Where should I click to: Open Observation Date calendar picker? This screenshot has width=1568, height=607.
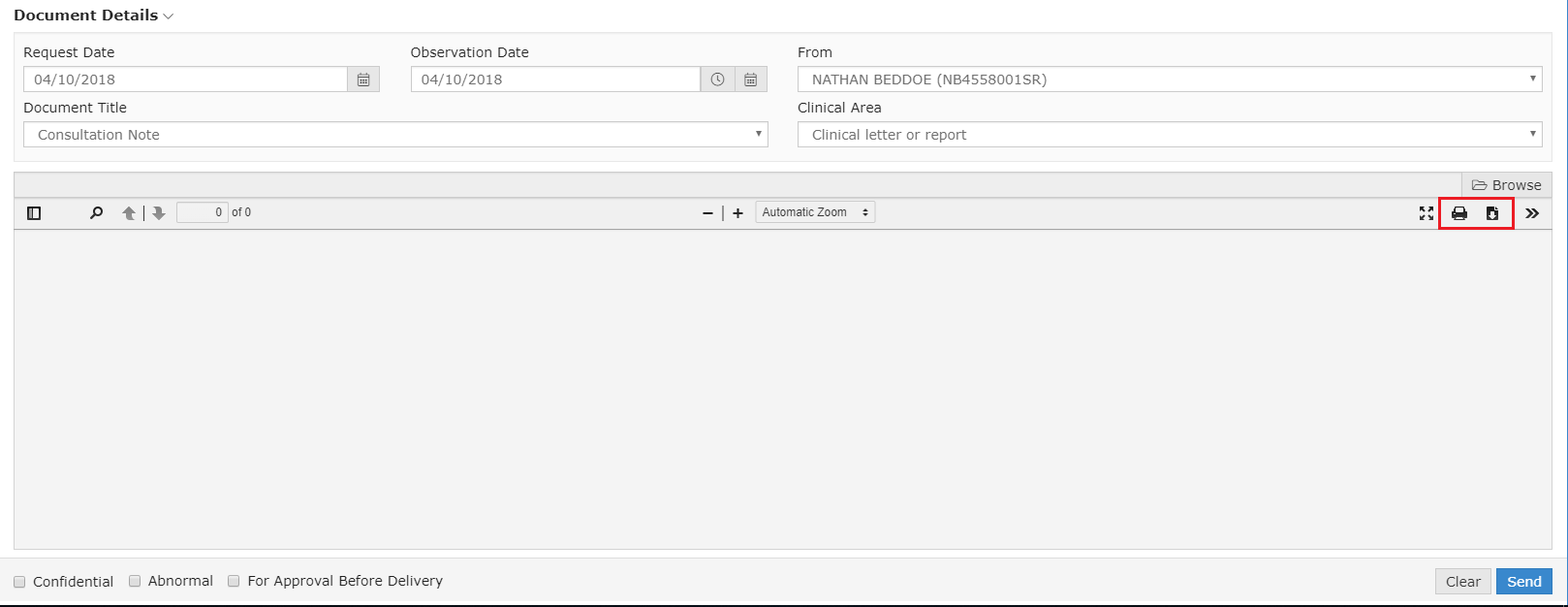point(751,80)
